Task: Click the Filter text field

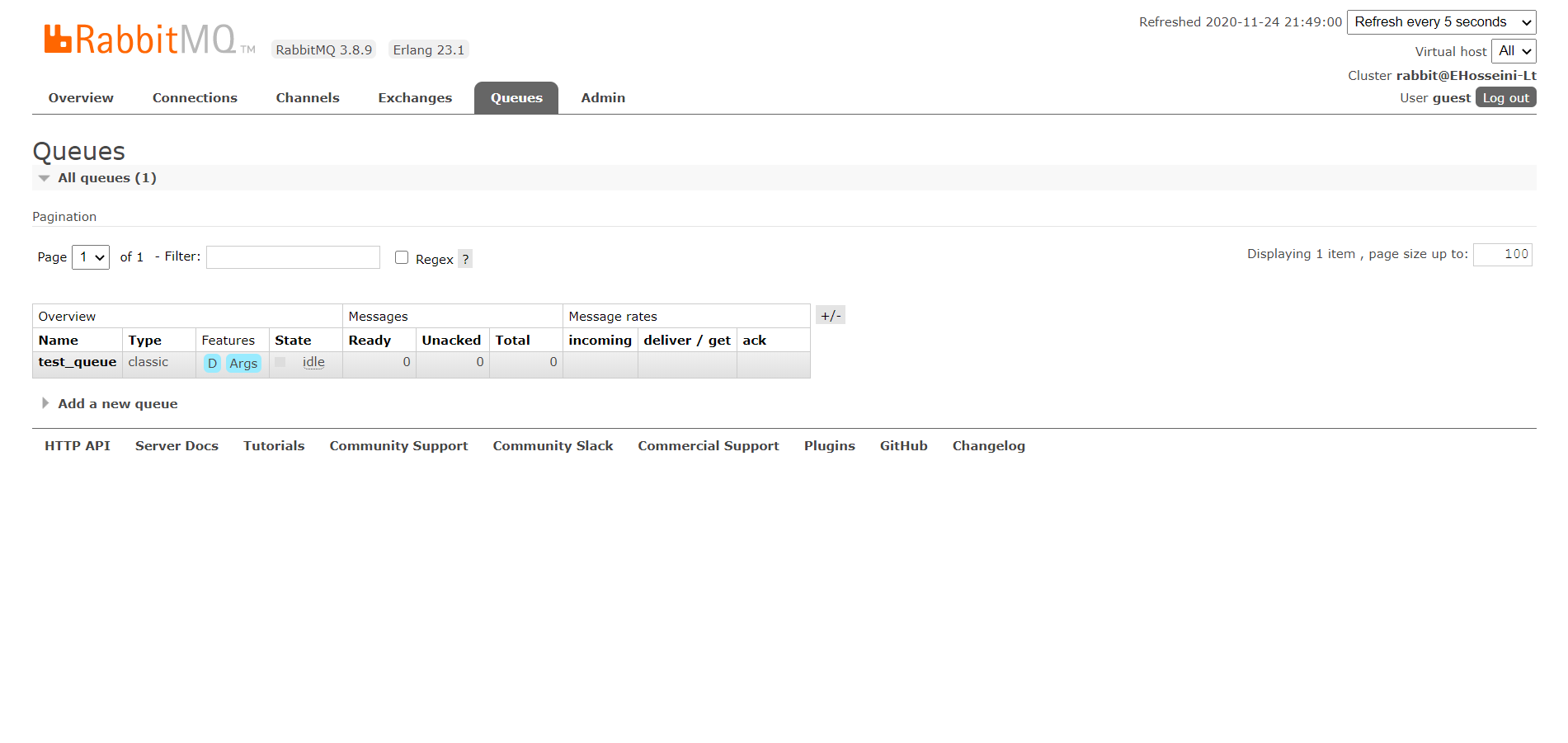Action: (293, 257)
